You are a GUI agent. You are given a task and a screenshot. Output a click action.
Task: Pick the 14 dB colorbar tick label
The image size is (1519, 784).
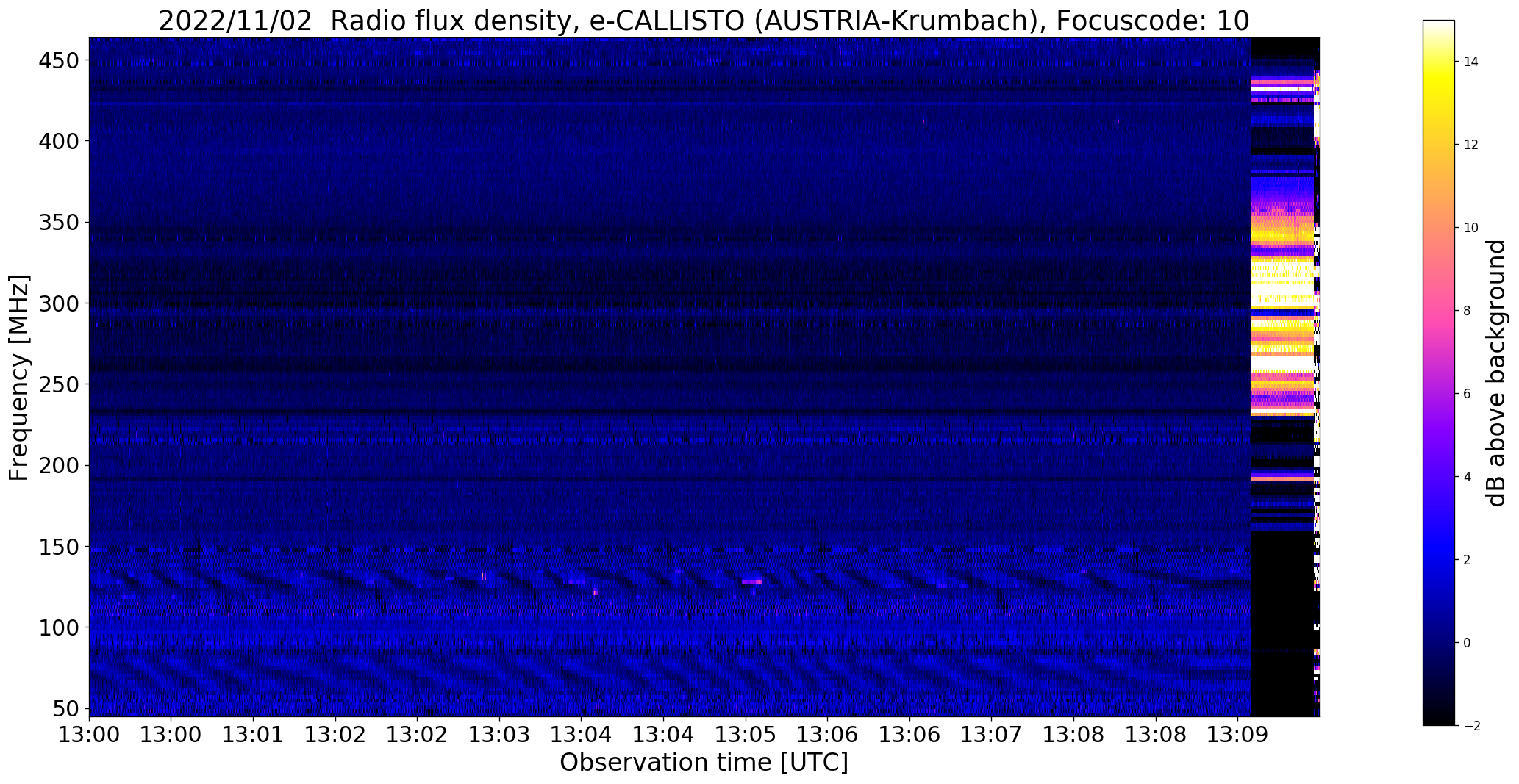tap(1471, 62)
